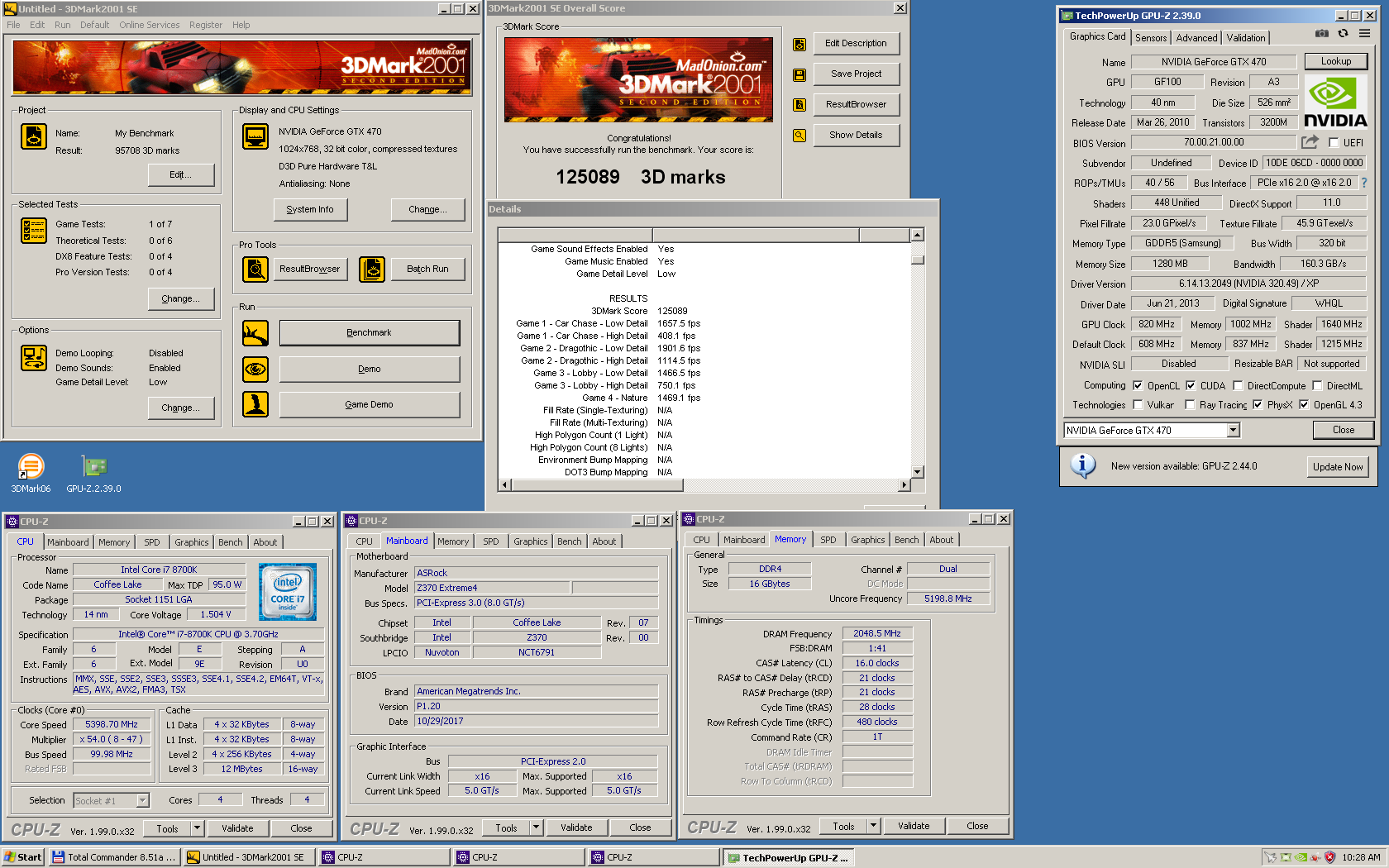Click Save Project button

tap(857, 74)
